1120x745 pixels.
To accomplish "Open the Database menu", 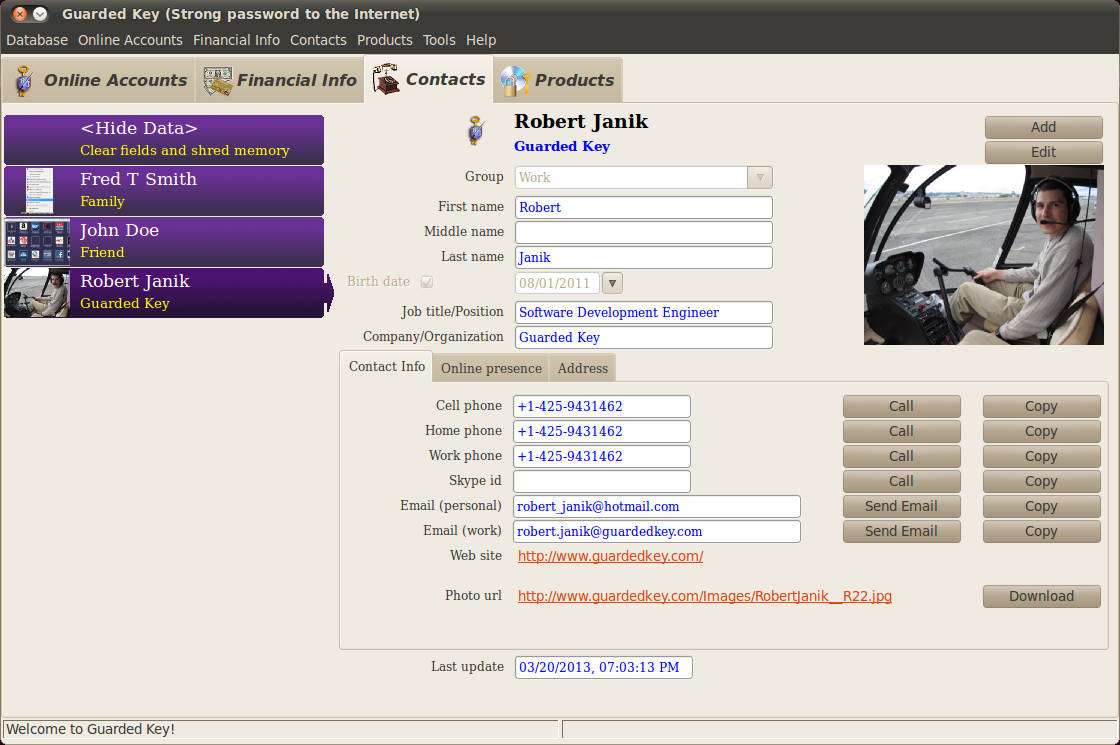I will pos(37,40).
